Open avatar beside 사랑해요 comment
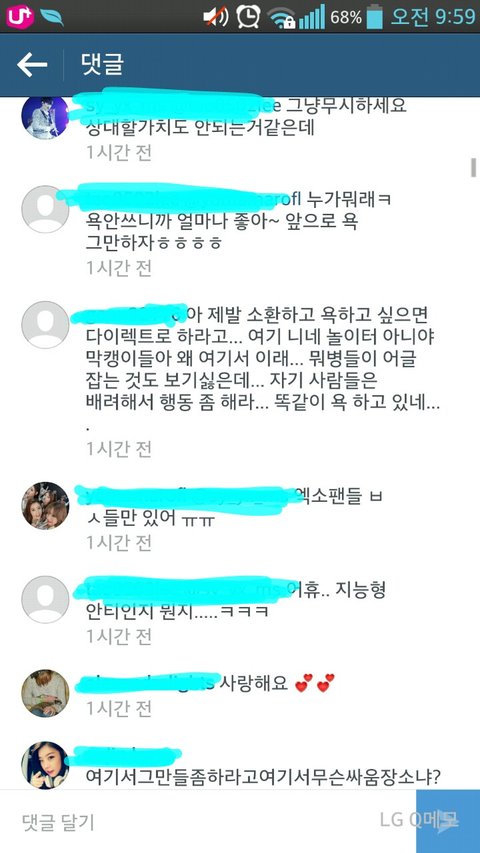Screen dimensions: 480x853 click(45, 693)
